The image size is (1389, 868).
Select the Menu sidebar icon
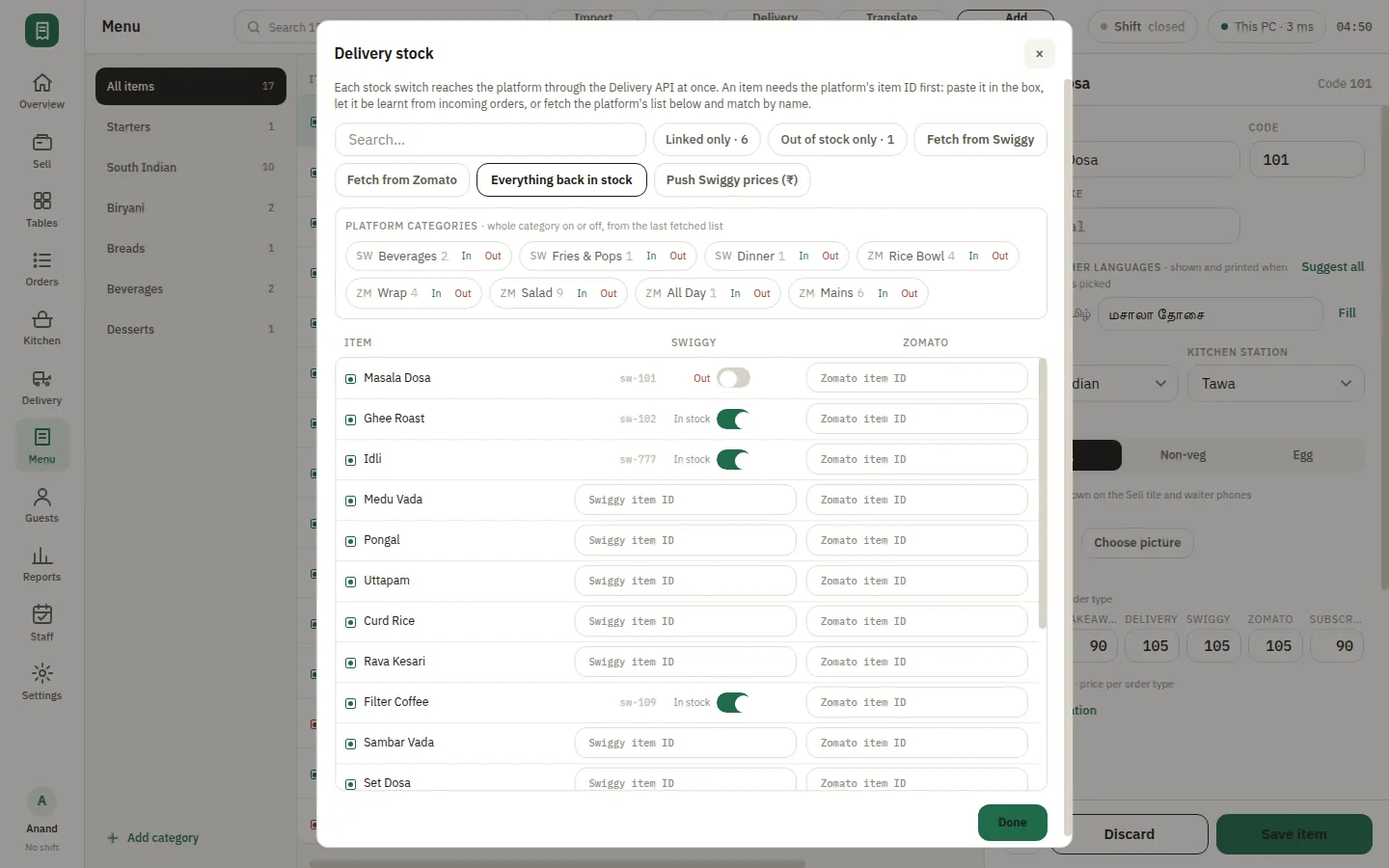point(41,438)
